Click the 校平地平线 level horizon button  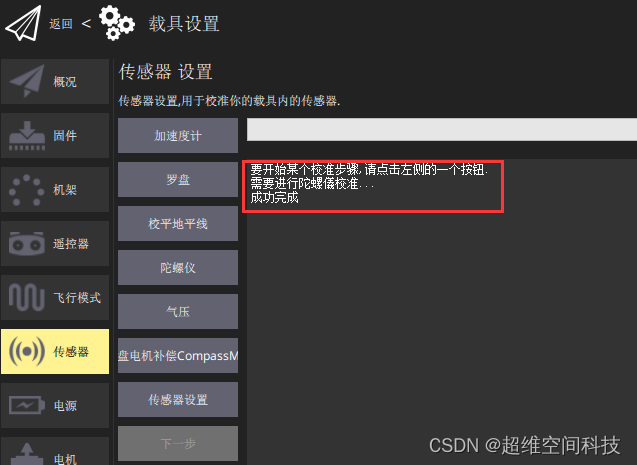178,223
